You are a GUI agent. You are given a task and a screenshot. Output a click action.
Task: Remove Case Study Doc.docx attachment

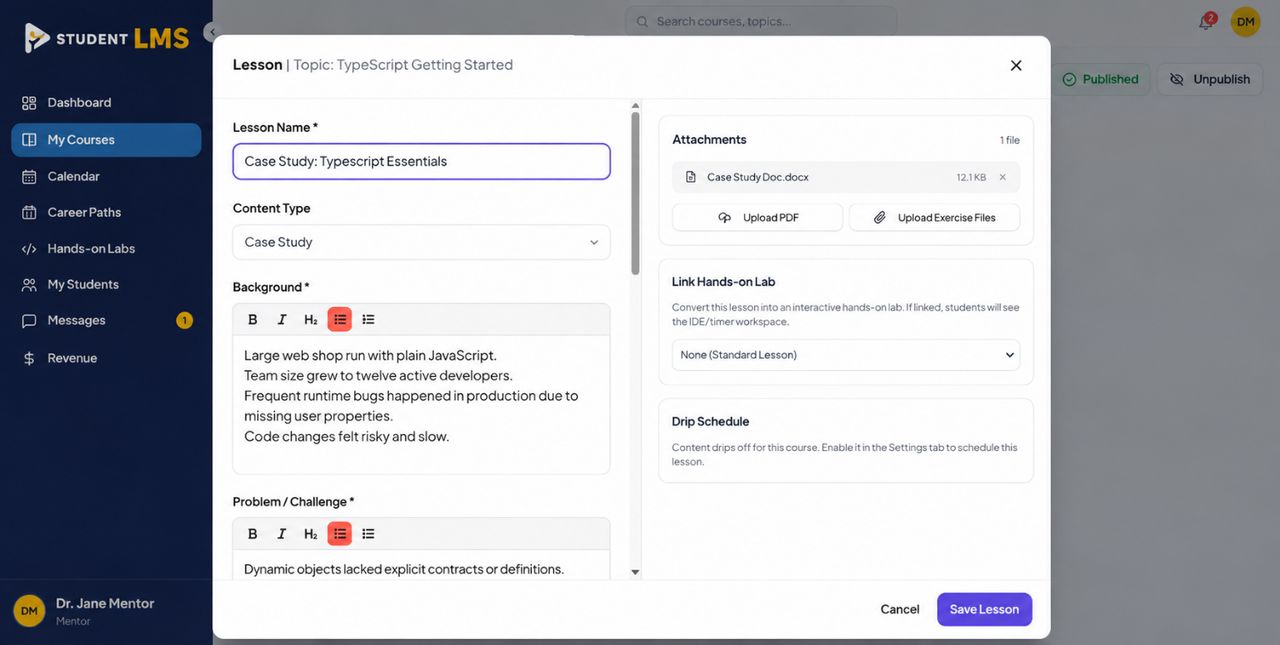(x=1003, y=177)
